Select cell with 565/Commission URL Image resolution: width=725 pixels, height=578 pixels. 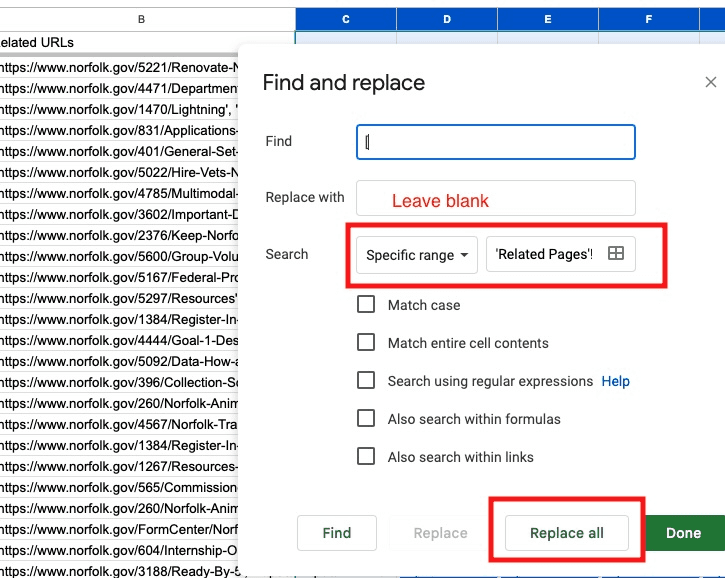119,487
